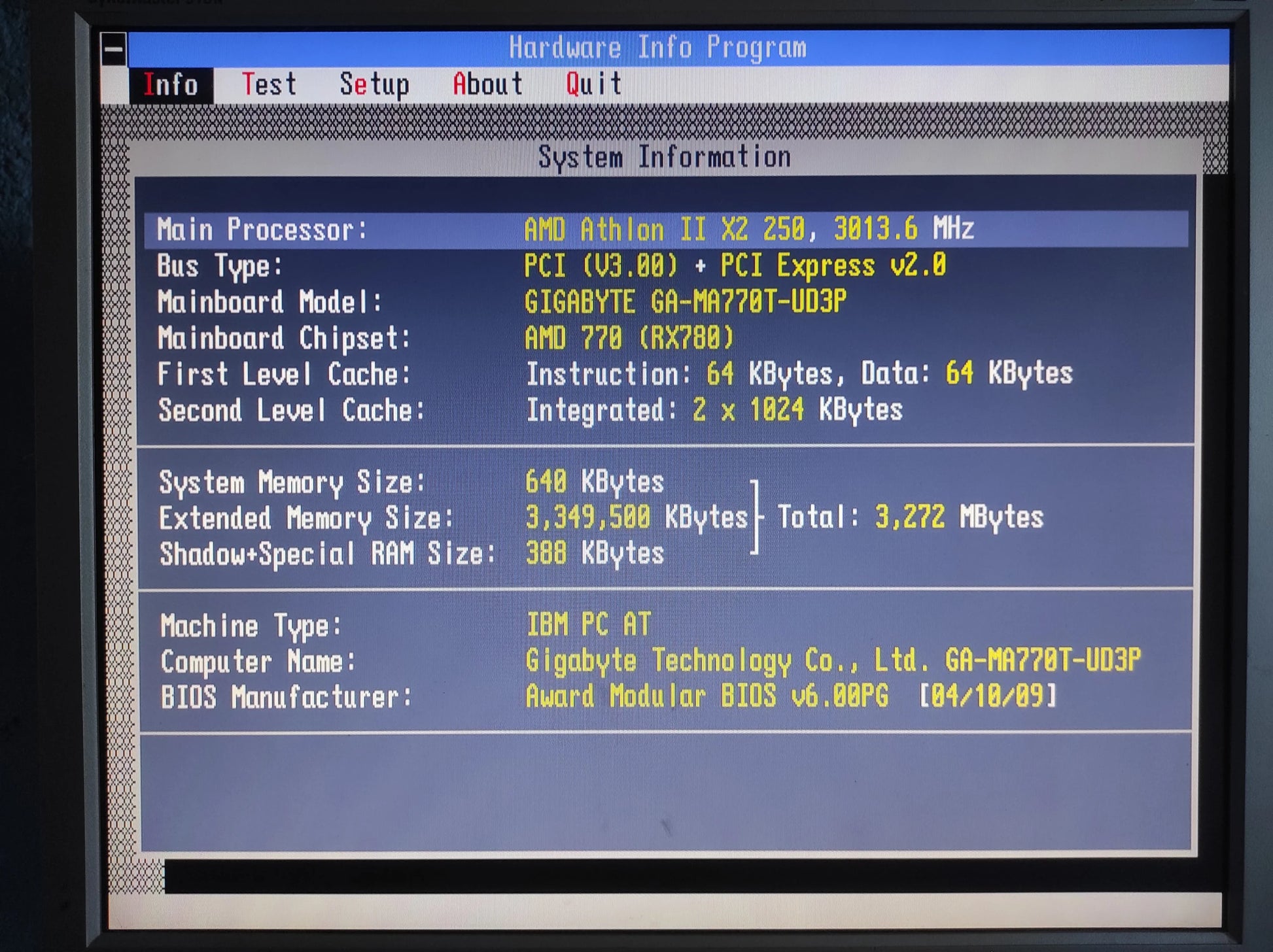The height and width of the screenshot is (952, 1273).
Task: Open the Info menu
Action: (x=171, y=85)
